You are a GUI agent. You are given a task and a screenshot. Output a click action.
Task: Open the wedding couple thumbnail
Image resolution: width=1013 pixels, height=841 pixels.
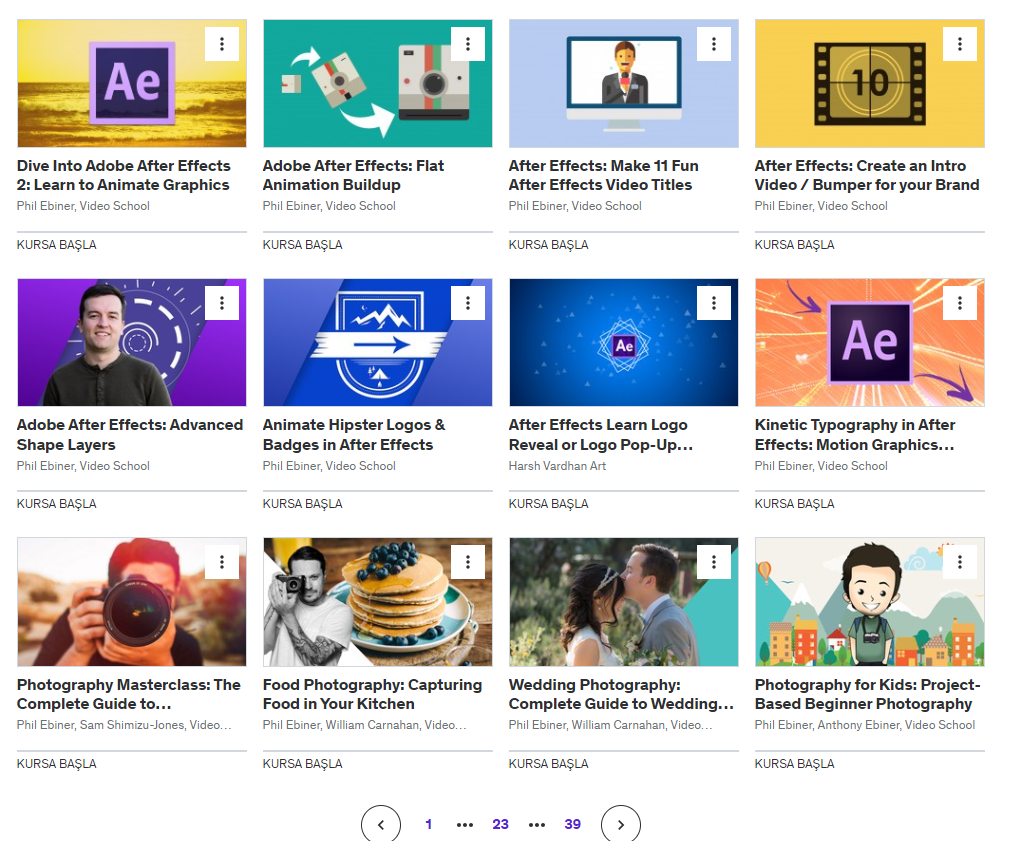click(x=624, y=602)
